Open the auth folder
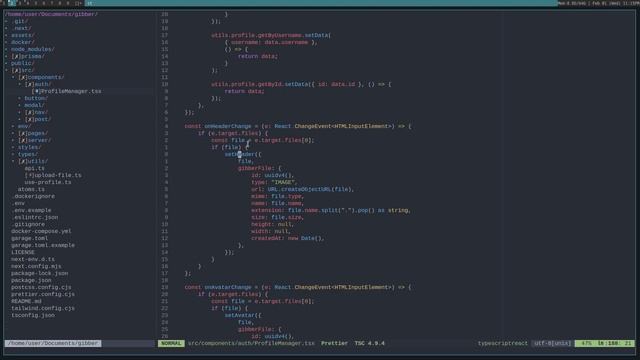640x360 pixels. click(42, 84)
